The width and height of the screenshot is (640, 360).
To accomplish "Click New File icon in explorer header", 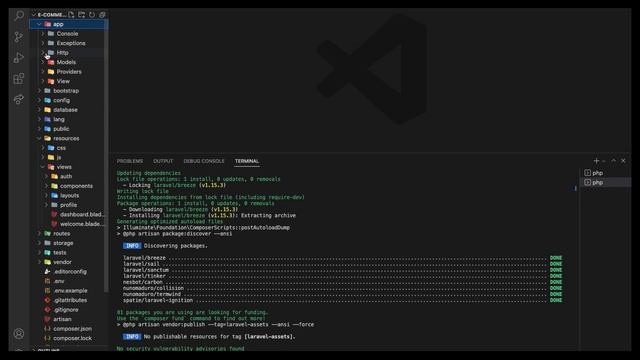I will click(71, 15).
